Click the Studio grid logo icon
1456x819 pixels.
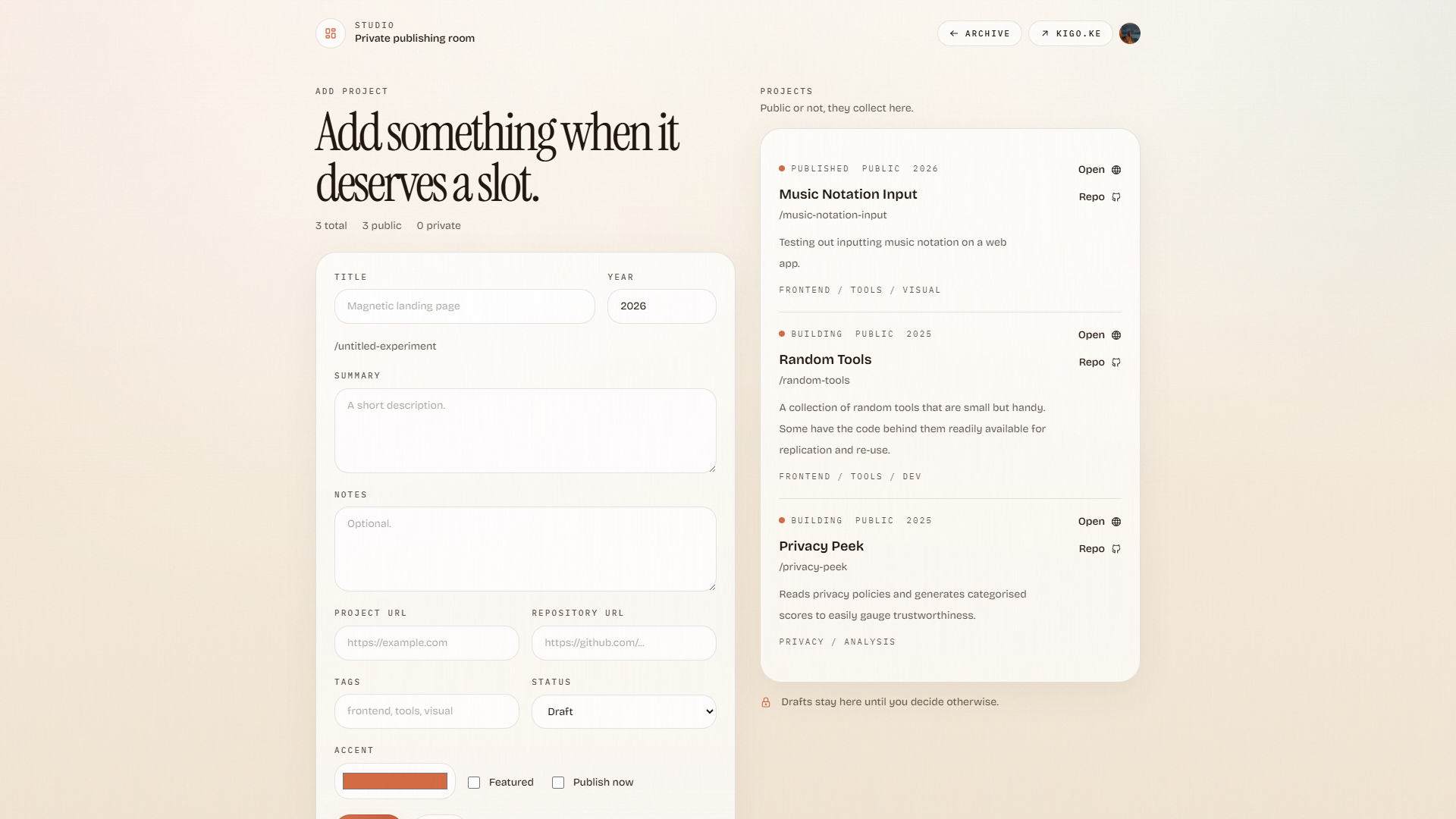click(x=331, y=33)
